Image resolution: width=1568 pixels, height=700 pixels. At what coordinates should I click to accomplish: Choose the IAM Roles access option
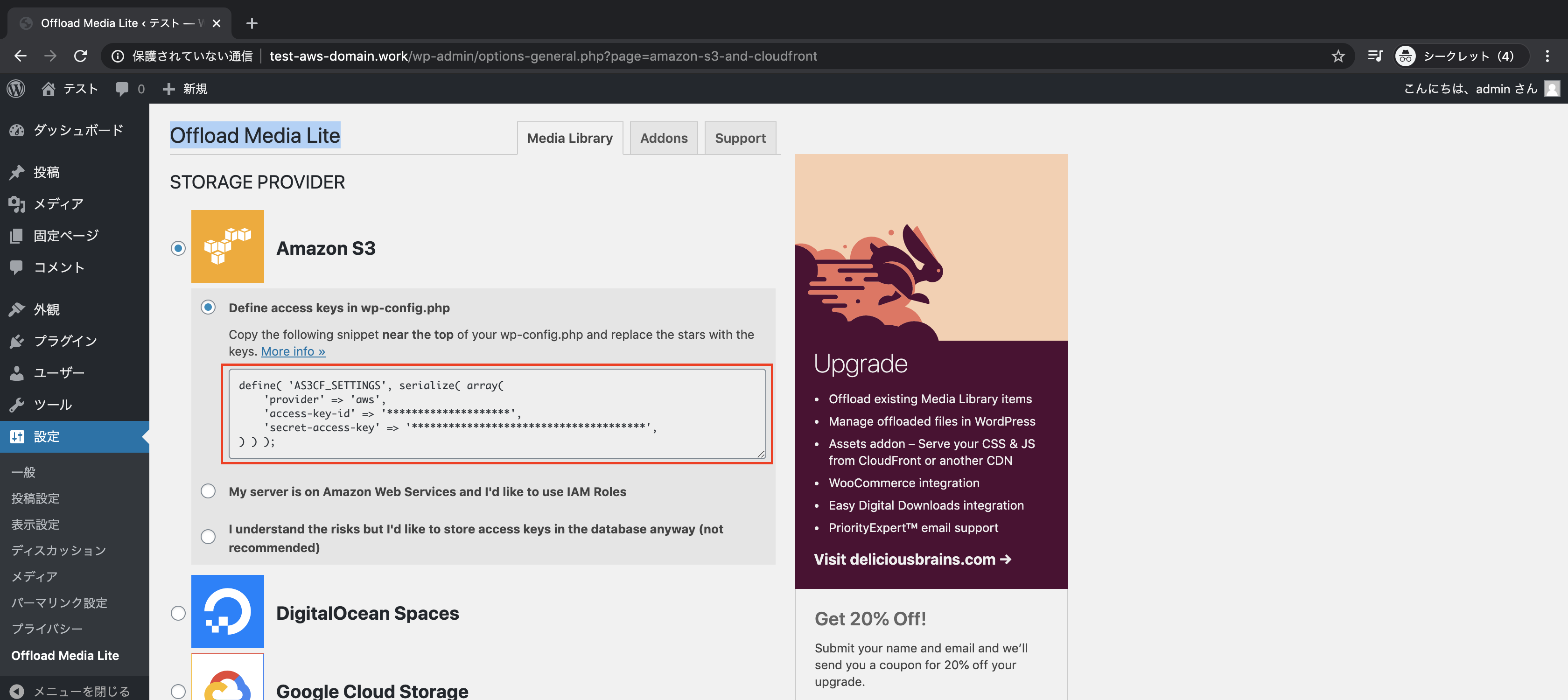coord(208,491)
